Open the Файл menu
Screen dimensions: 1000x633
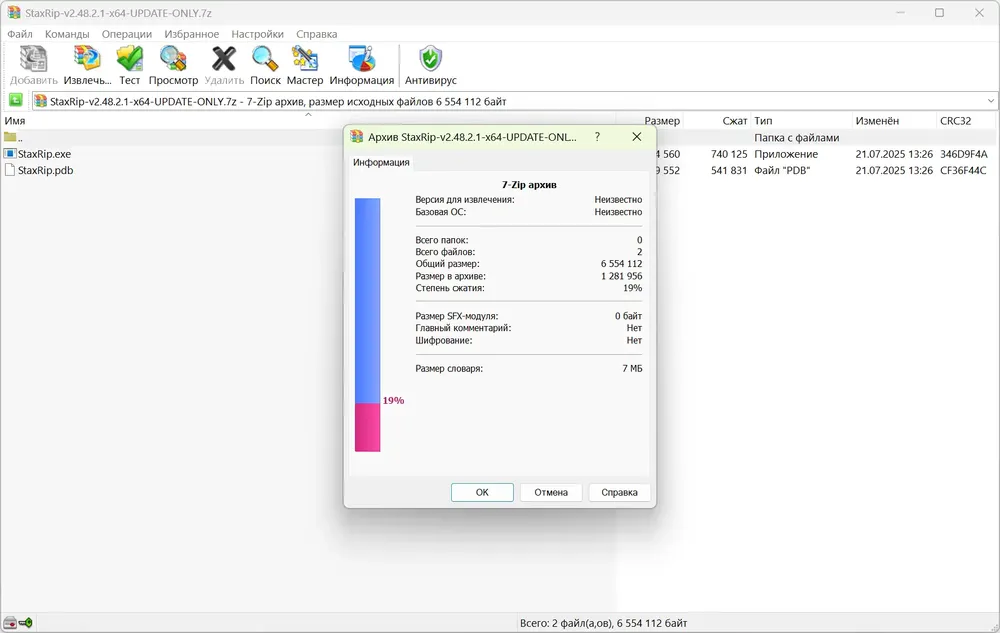(x=20, y=34)
